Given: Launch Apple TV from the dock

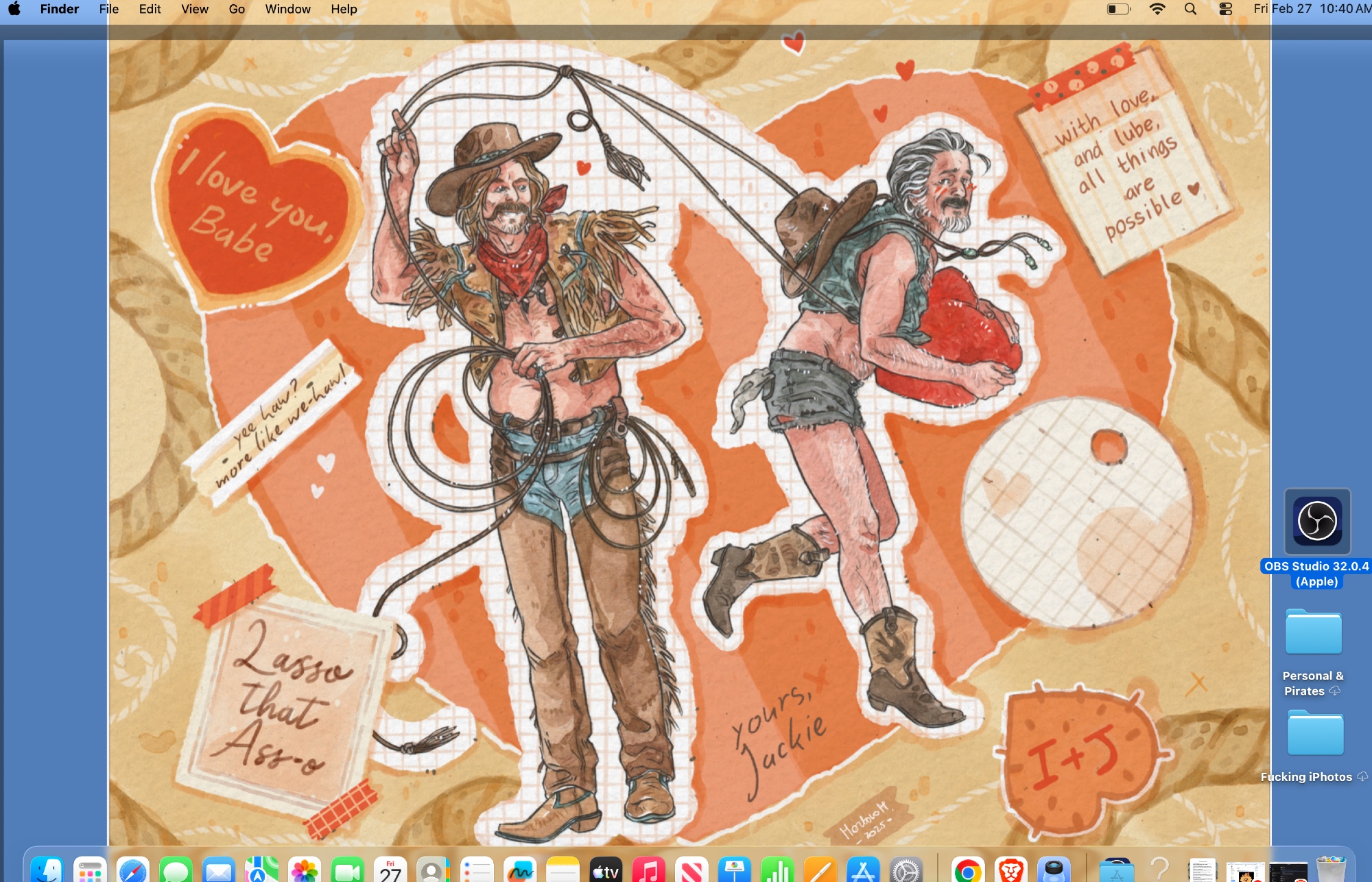Looking at the screenshot, I should 606,870.
